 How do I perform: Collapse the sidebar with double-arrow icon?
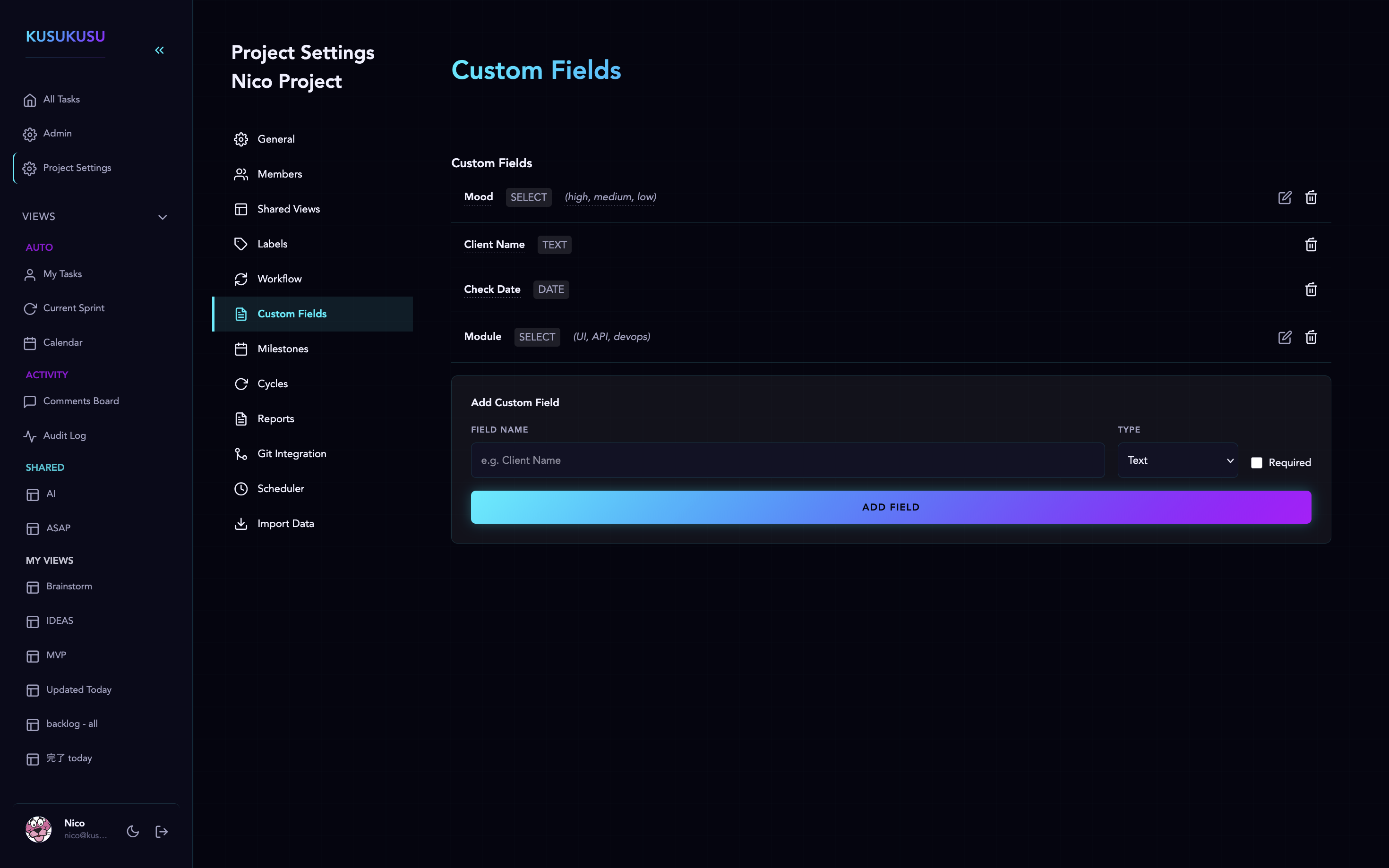tap(160, 50)
